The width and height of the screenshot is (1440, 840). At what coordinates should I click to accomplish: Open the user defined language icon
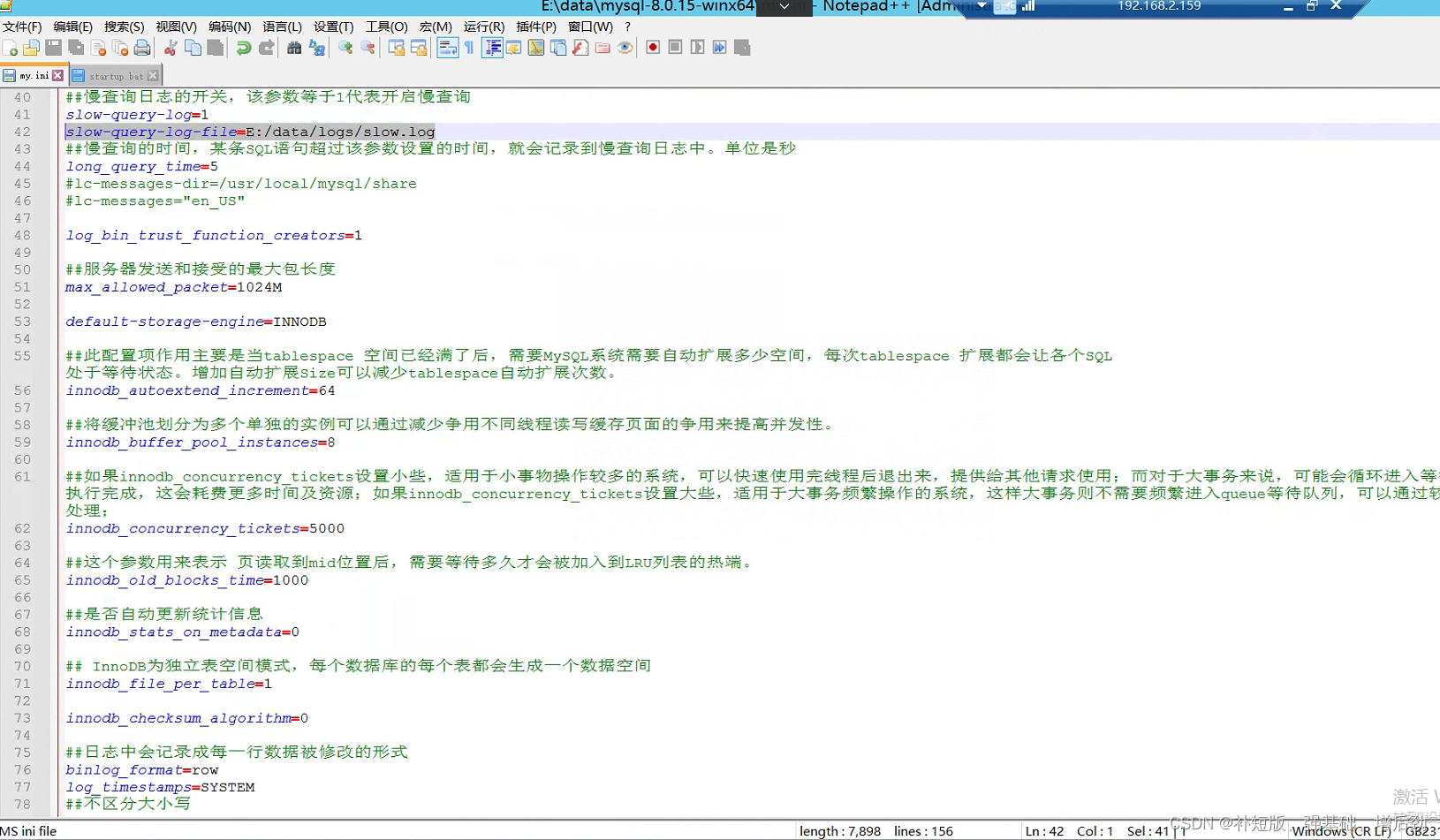tap(514, 48)
